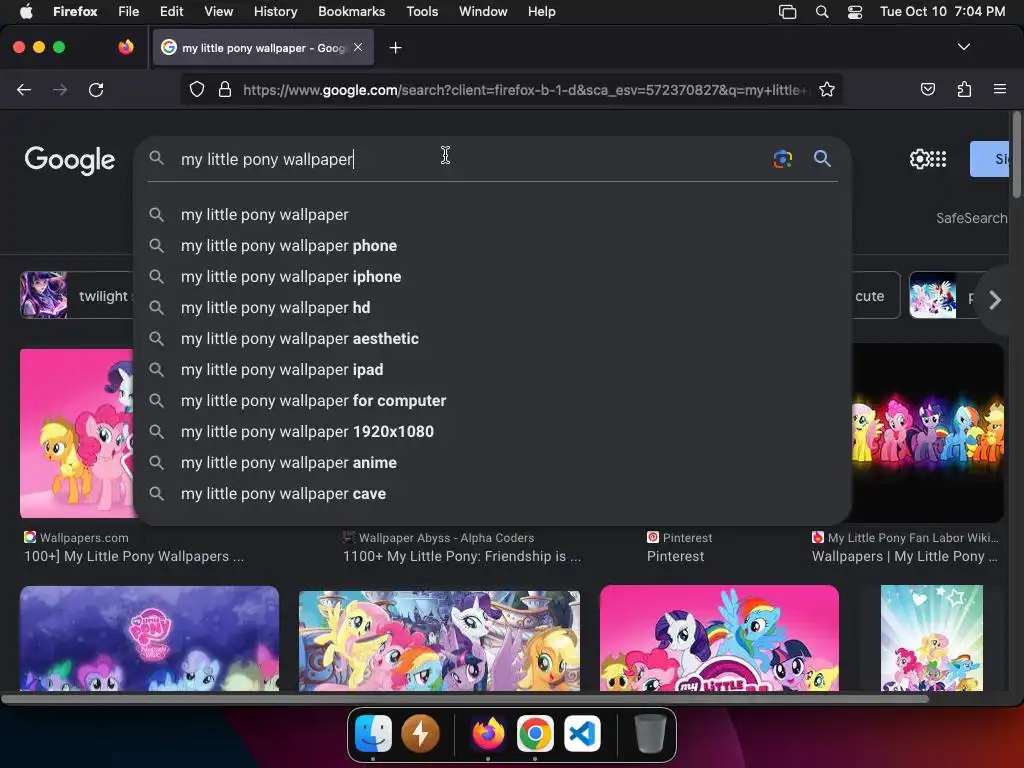Click the Firefox View icon in tab bar

coord(126,47)
